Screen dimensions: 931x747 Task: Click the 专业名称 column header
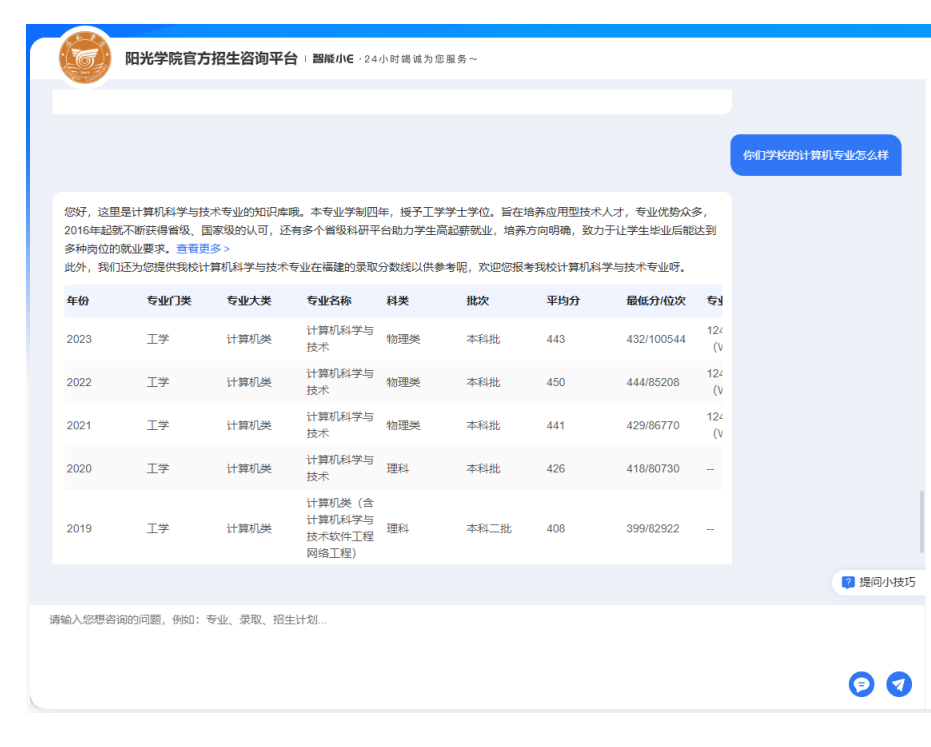tap(329, 301)
